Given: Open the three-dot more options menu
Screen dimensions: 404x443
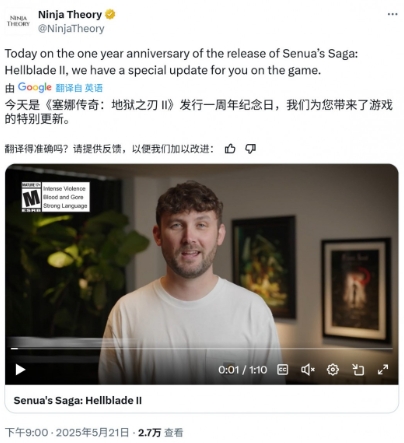Looking at the screenshot, I should click(x=392, y=14).
